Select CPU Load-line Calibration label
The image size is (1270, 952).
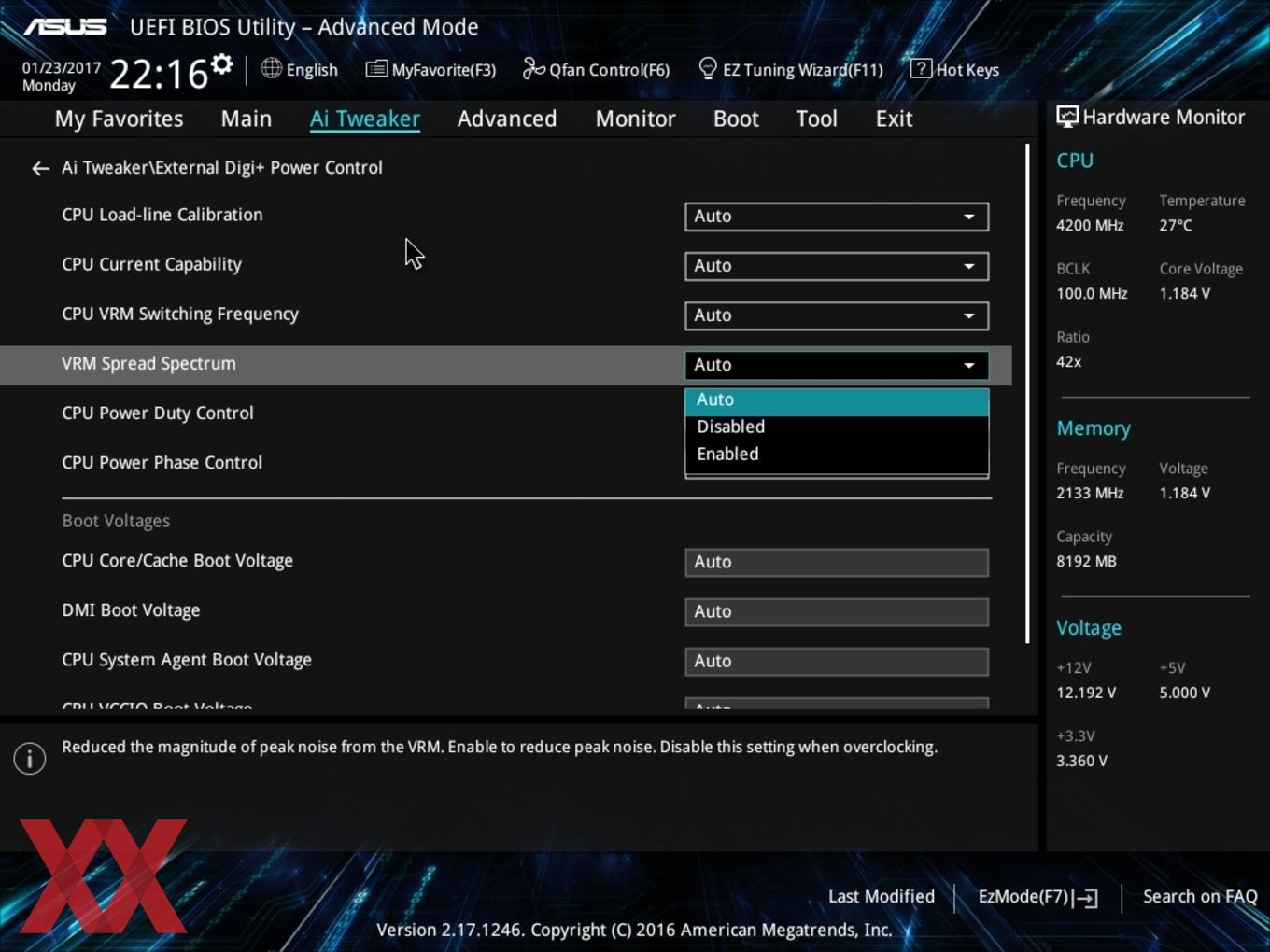[x=162, y=215]
